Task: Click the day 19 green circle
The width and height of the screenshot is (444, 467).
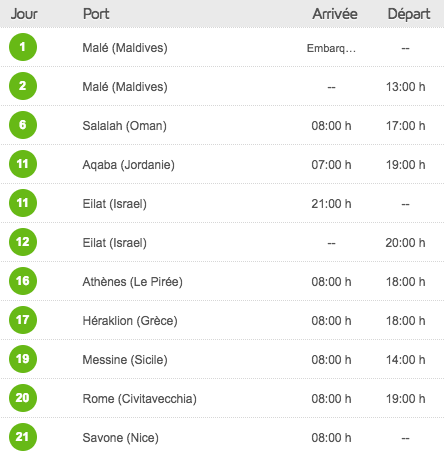Action: tap(23, 359)
